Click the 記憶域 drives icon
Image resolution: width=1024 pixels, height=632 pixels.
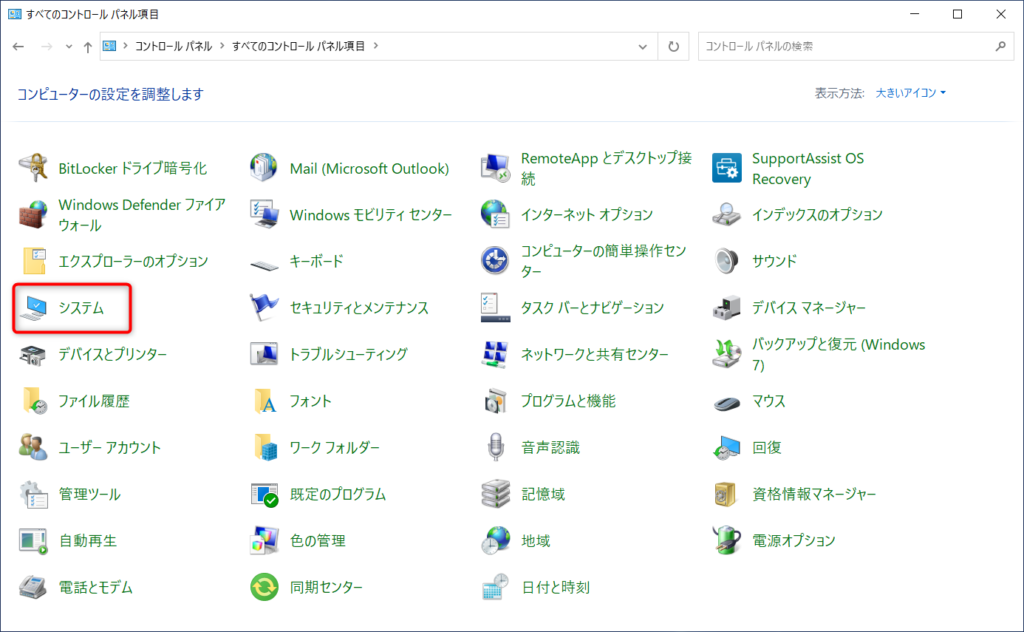(x=495, y=494)
